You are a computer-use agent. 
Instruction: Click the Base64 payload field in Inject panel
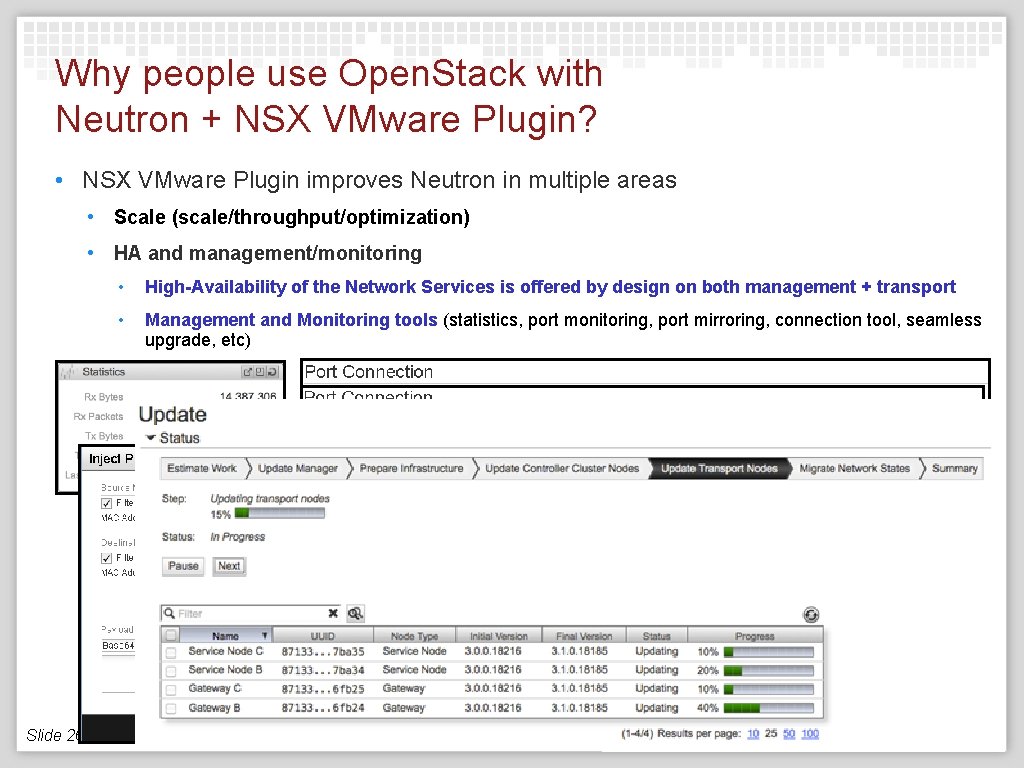(118, 646)
